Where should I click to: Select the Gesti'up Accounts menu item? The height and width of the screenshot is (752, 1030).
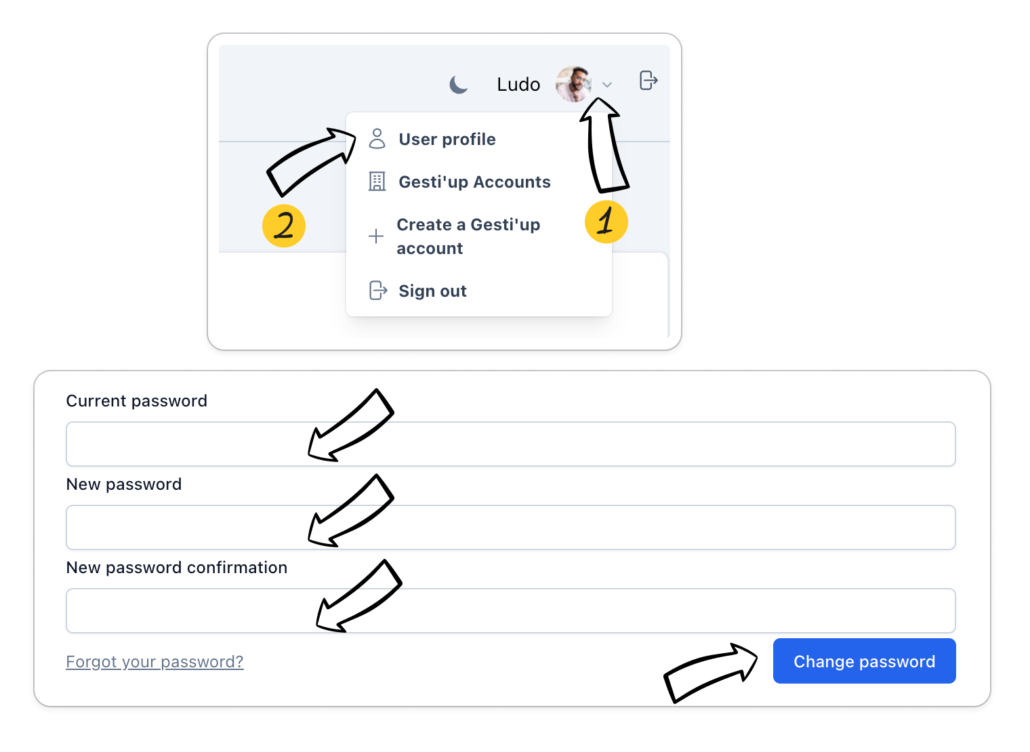474,182
